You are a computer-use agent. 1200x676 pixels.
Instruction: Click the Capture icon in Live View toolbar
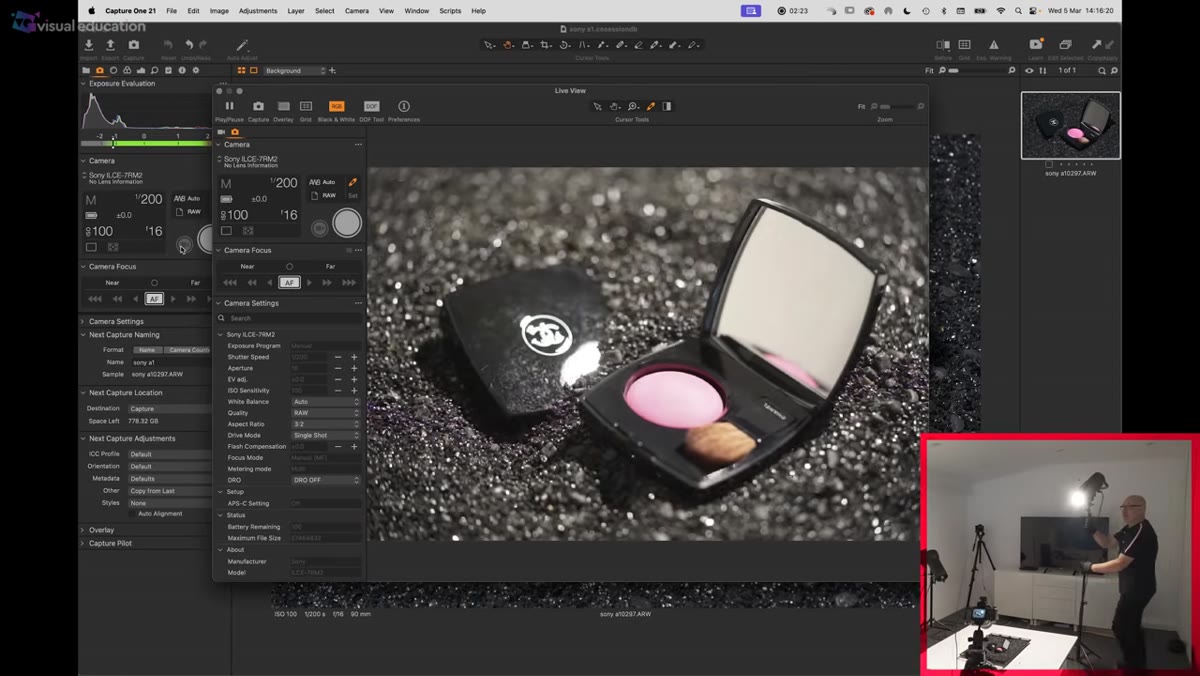tap(258, 106)
